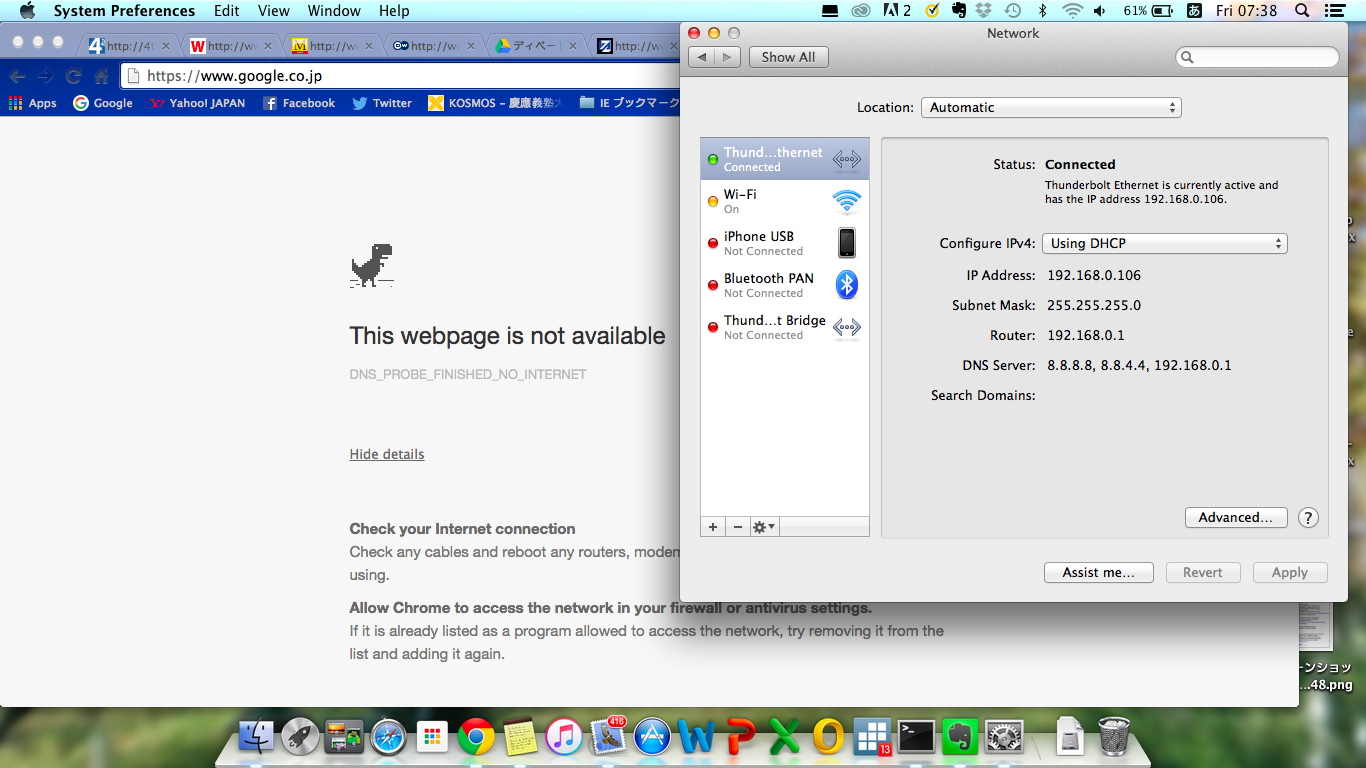Go back using Chrome's back arrow
Screen dimensions: 1366x768
pos(17,76)
